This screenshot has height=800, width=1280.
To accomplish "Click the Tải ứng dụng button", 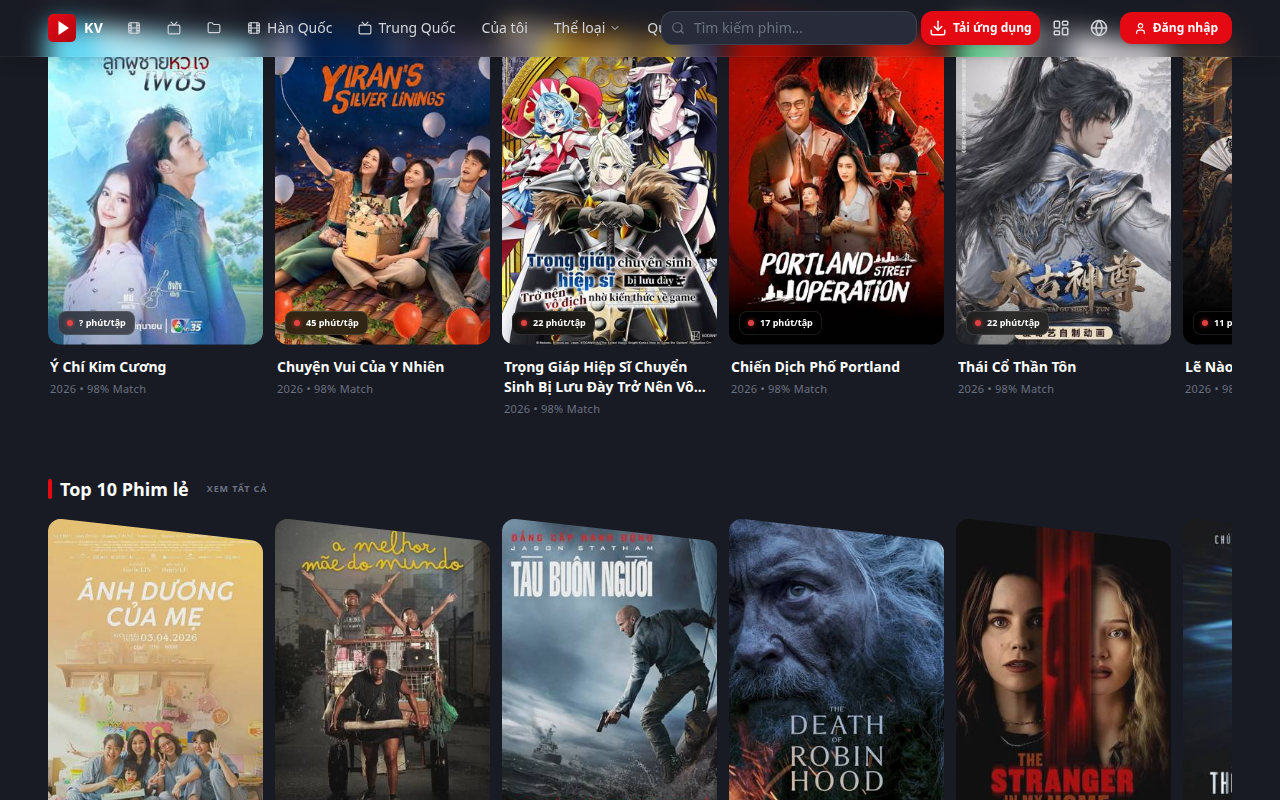I will point(980,28).
